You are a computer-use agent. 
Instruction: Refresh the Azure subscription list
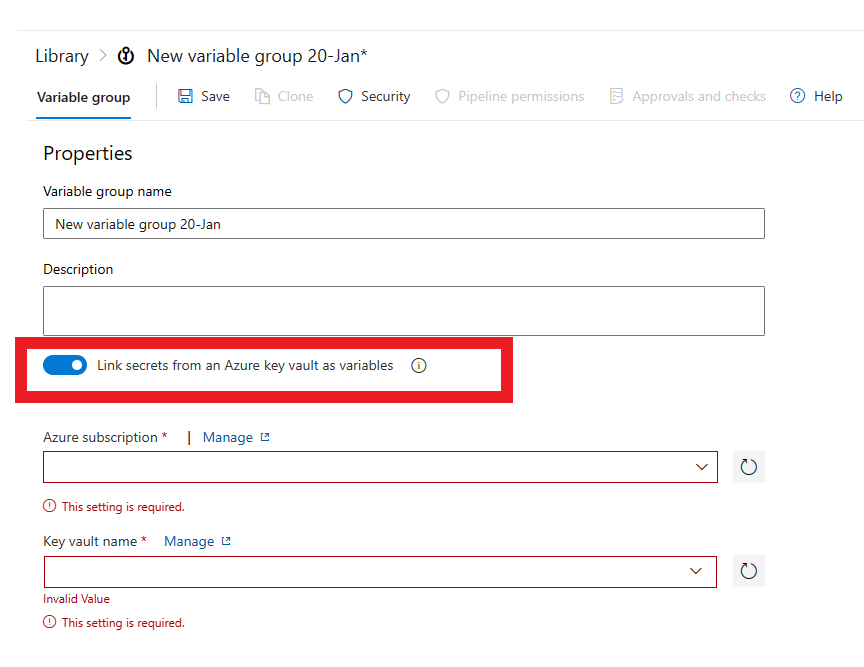pos(749,467)
